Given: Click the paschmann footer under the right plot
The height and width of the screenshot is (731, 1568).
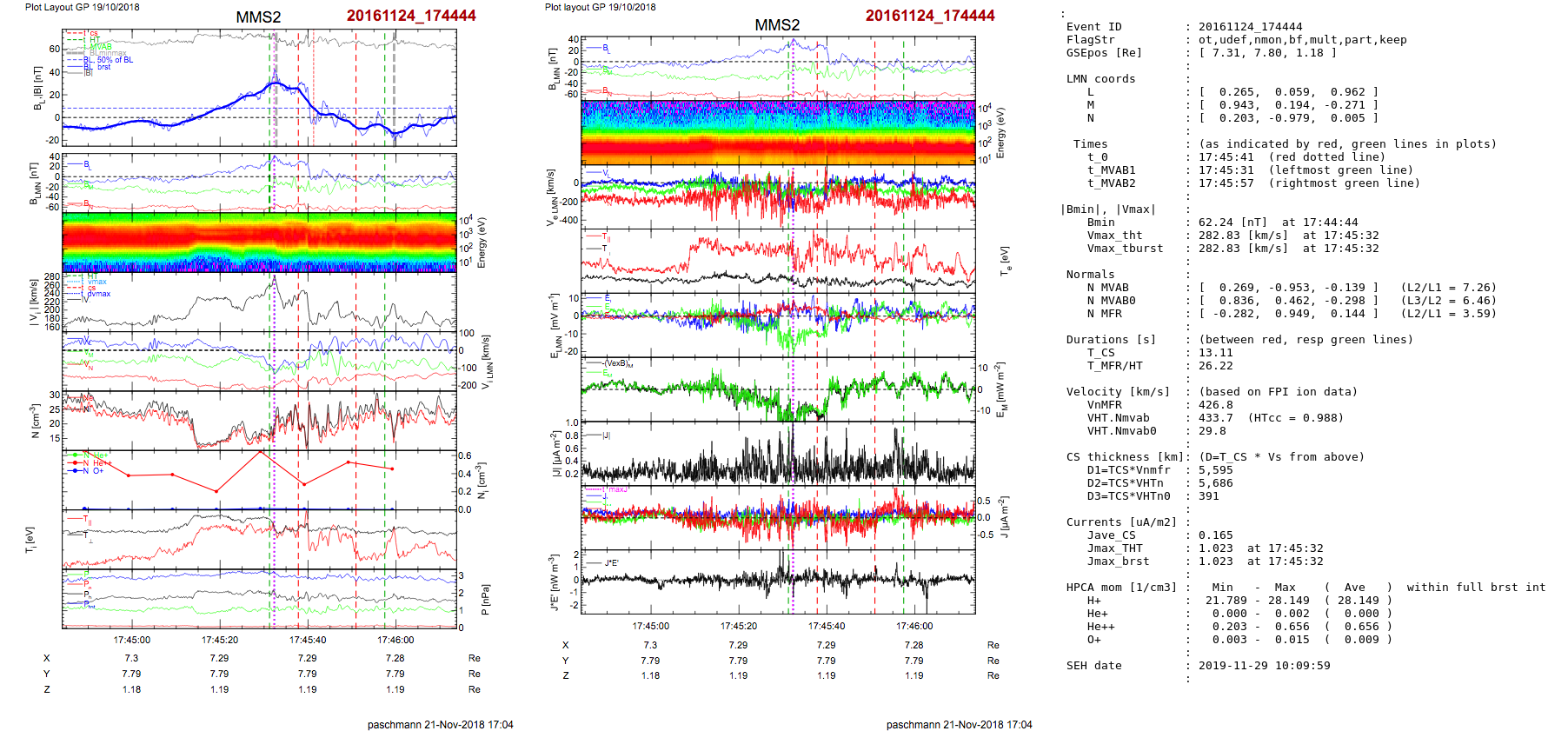Looking at the screenshot, I should 959,724.
